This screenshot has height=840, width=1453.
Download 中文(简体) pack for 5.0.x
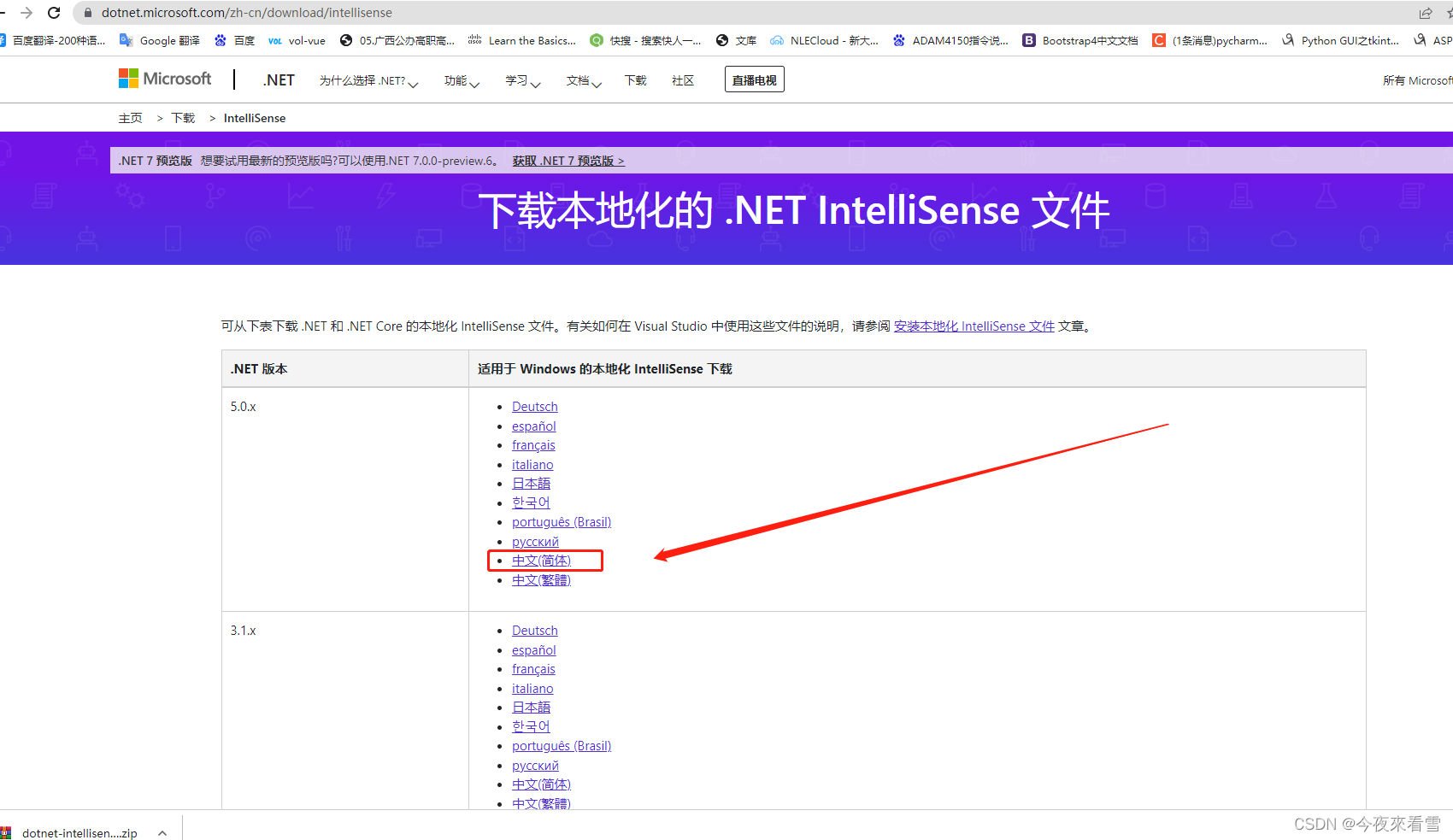(541, 561)
